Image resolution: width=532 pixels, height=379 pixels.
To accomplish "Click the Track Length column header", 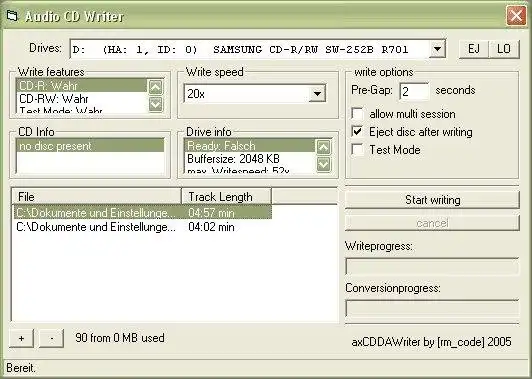I will tap(226, 196).
